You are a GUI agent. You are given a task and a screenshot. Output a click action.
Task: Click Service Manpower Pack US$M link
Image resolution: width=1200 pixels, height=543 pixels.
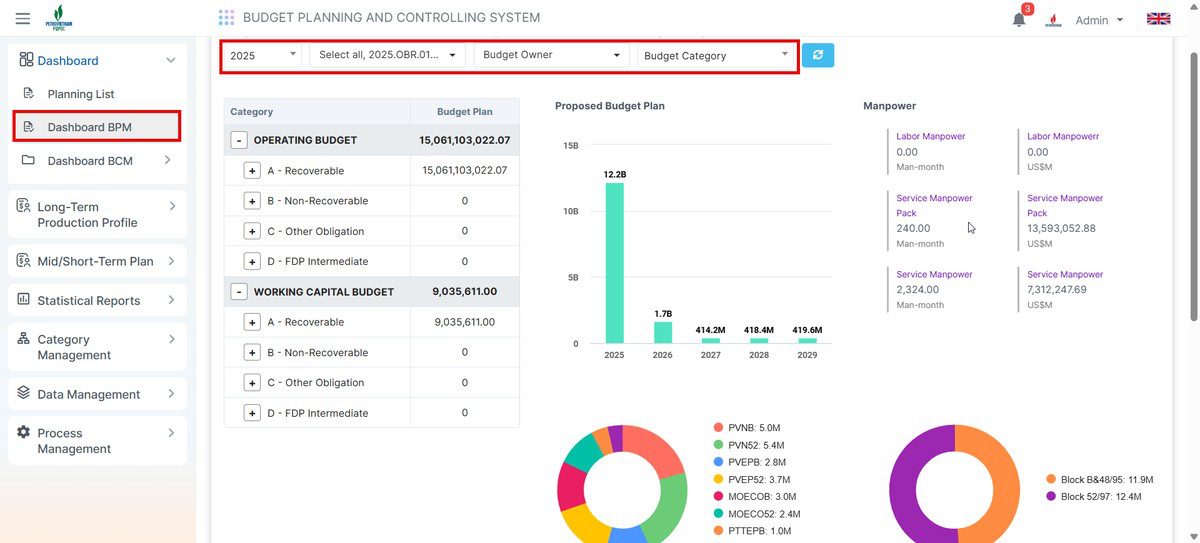coord(1065,205)
